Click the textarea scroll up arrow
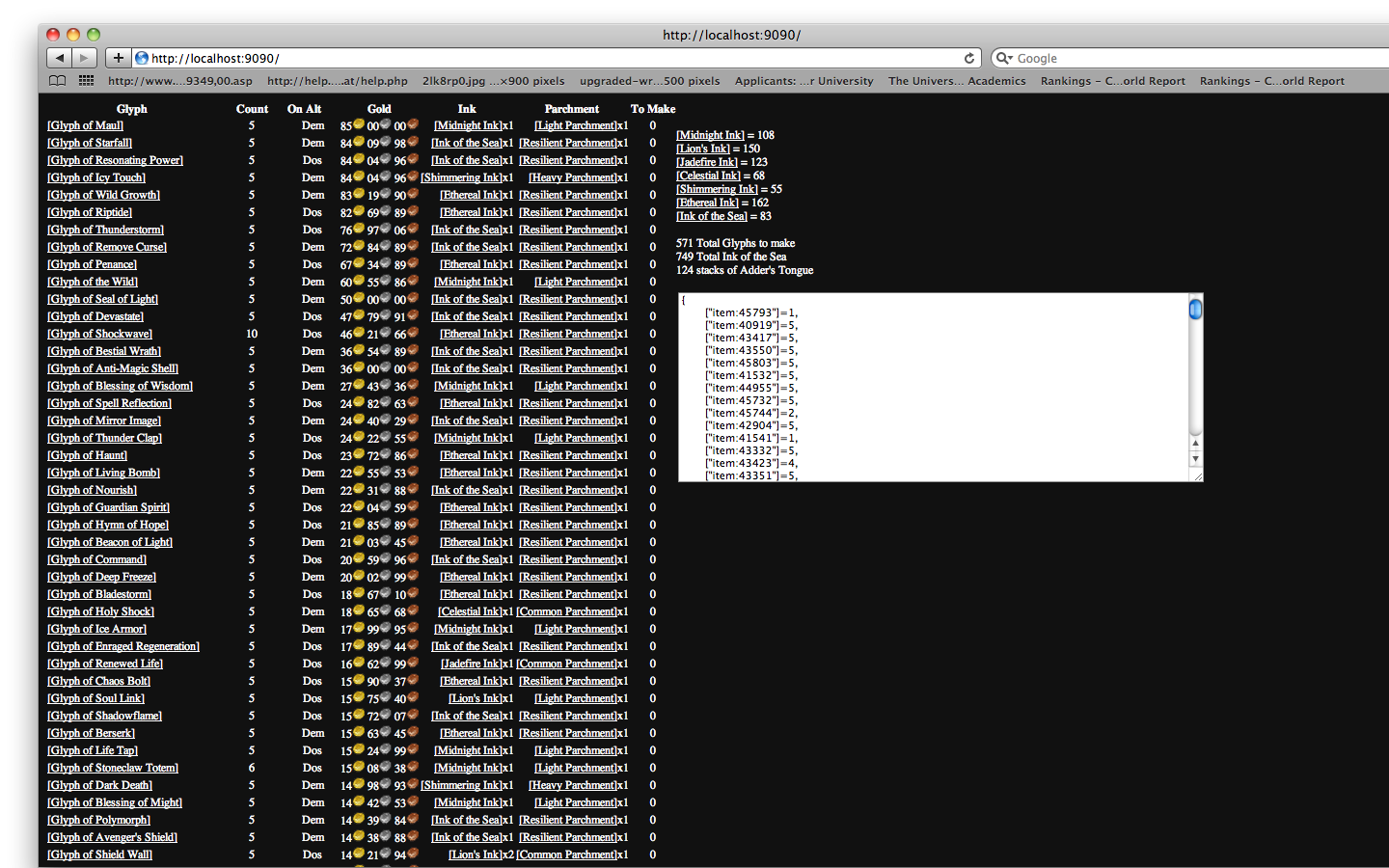This screenshot has height=868, width=1389. (1196, 444)
